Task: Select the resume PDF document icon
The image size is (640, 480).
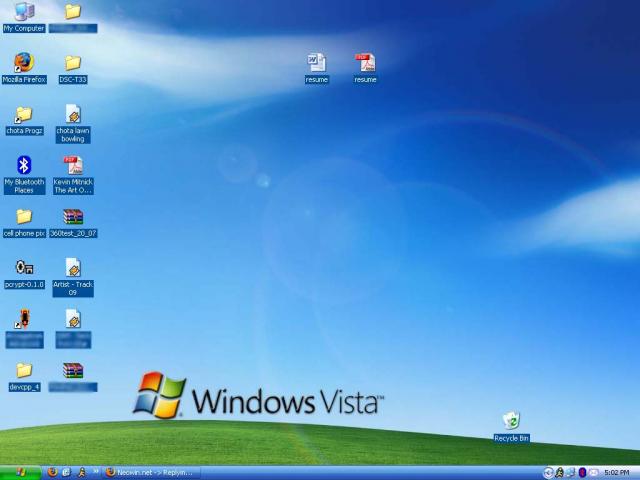Action: (365, 68)
